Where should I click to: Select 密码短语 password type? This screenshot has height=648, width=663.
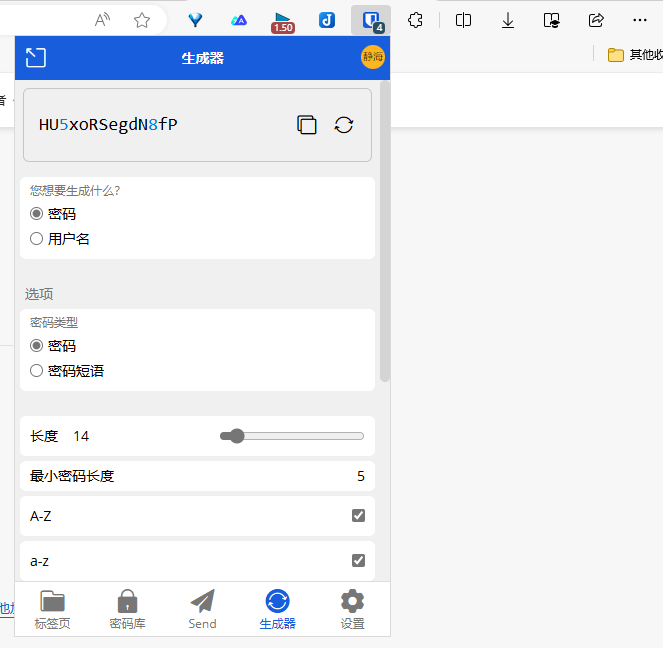37,371
